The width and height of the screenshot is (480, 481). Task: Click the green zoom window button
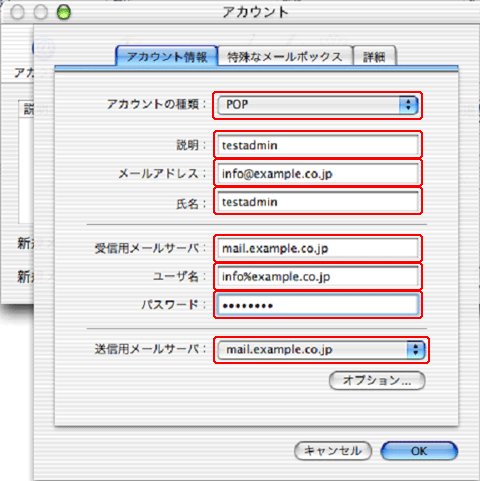pos(63,12)
